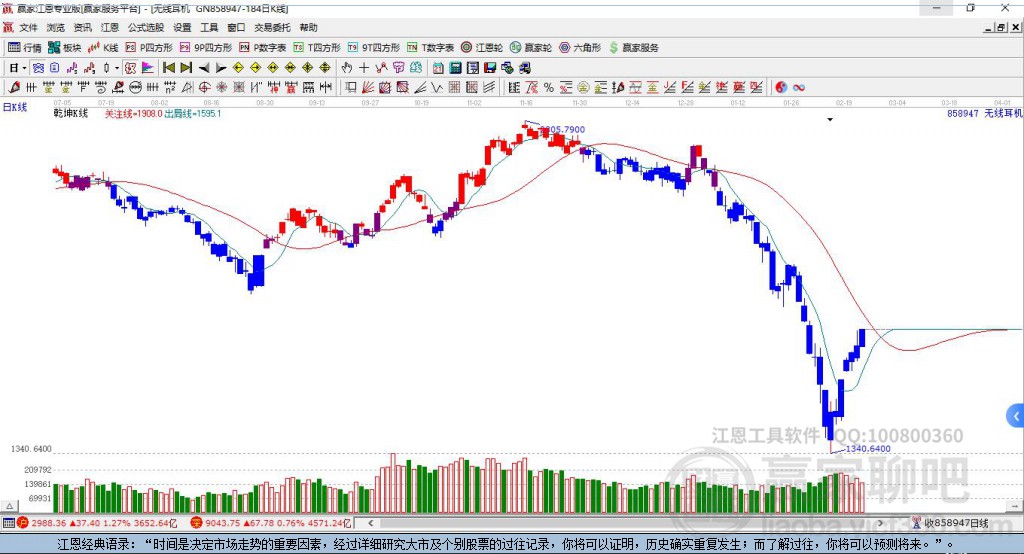Open the 江恩 menu
The width and height of the screenshot is (1024, 554).
tap(110, 27)
